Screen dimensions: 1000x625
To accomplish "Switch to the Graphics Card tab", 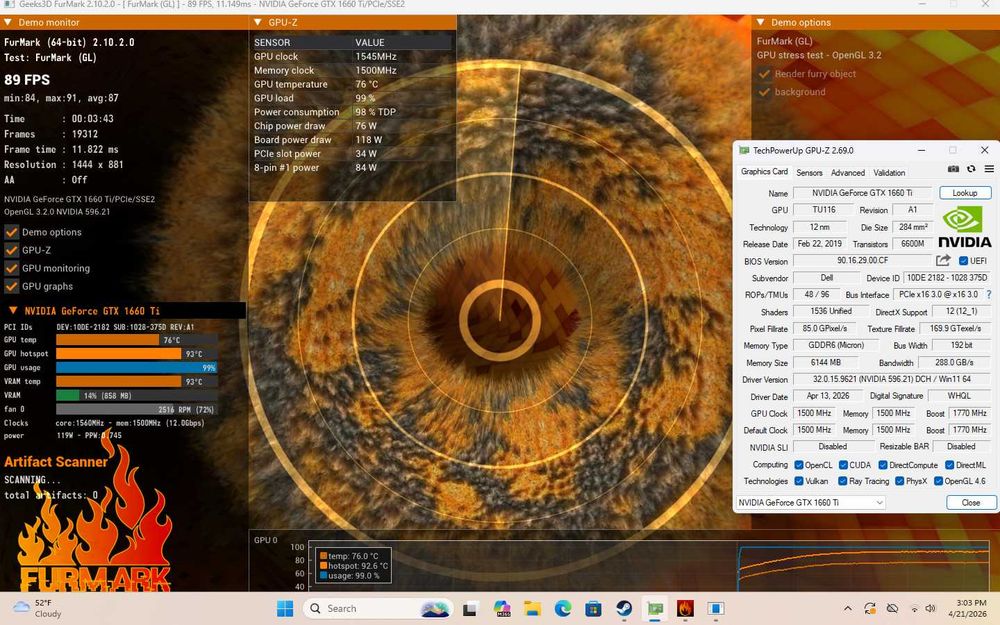I will coord(764,172).
